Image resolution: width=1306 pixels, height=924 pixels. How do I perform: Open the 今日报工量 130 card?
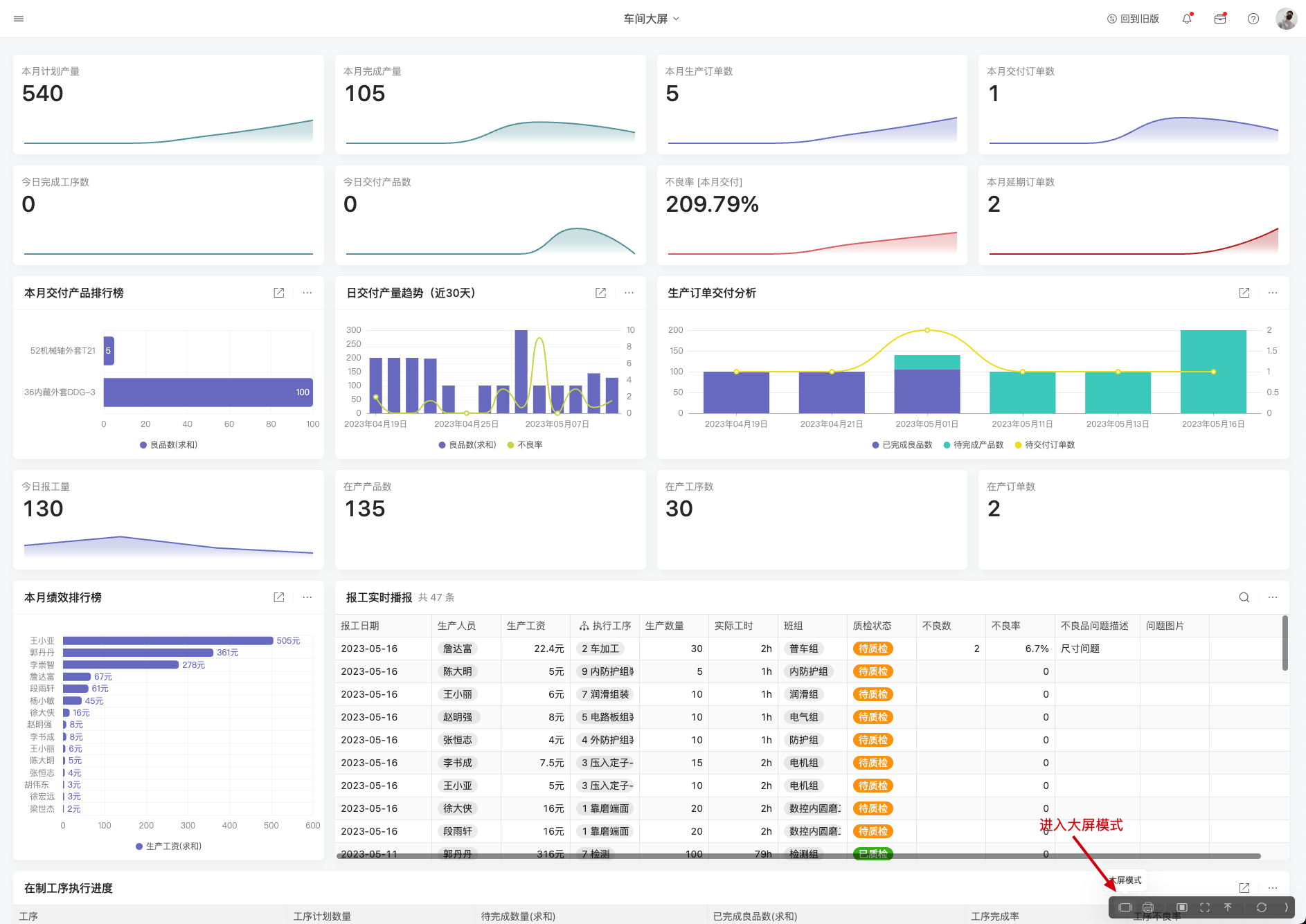coord(168,520)
